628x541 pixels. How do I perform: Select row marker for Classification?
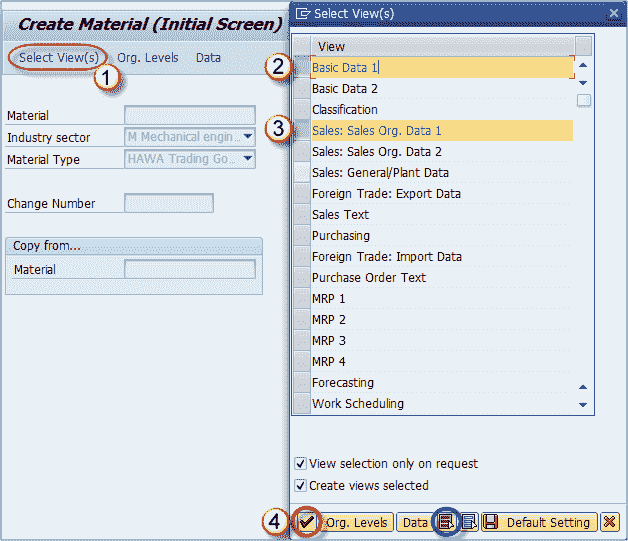click(x=302, y=109)
